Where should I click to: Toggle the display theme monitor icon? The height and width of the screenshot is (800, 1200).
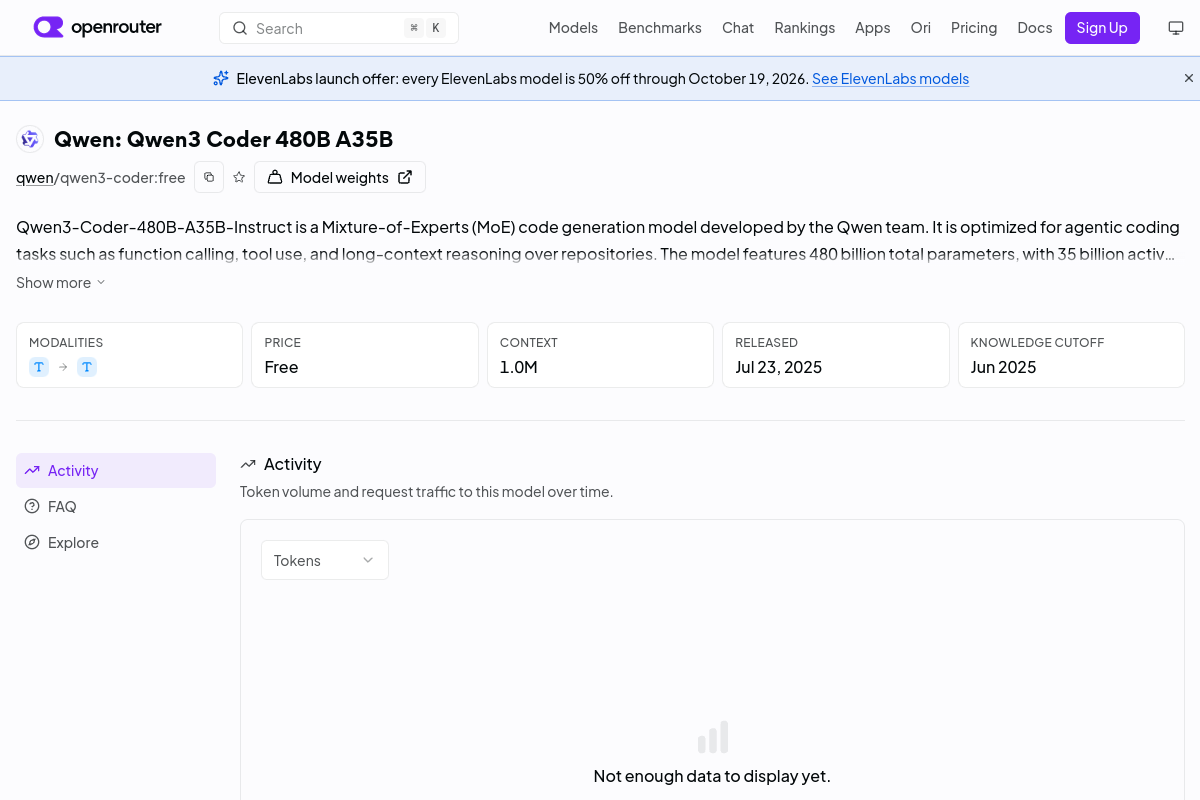[x=1176, y=28]
